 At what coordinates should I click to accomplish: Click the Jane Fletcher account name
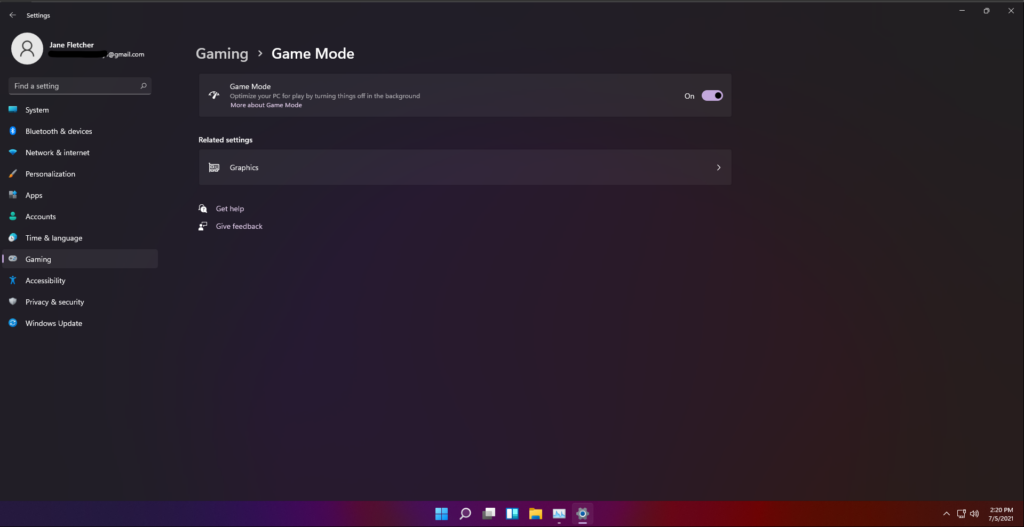click(71, 45)
